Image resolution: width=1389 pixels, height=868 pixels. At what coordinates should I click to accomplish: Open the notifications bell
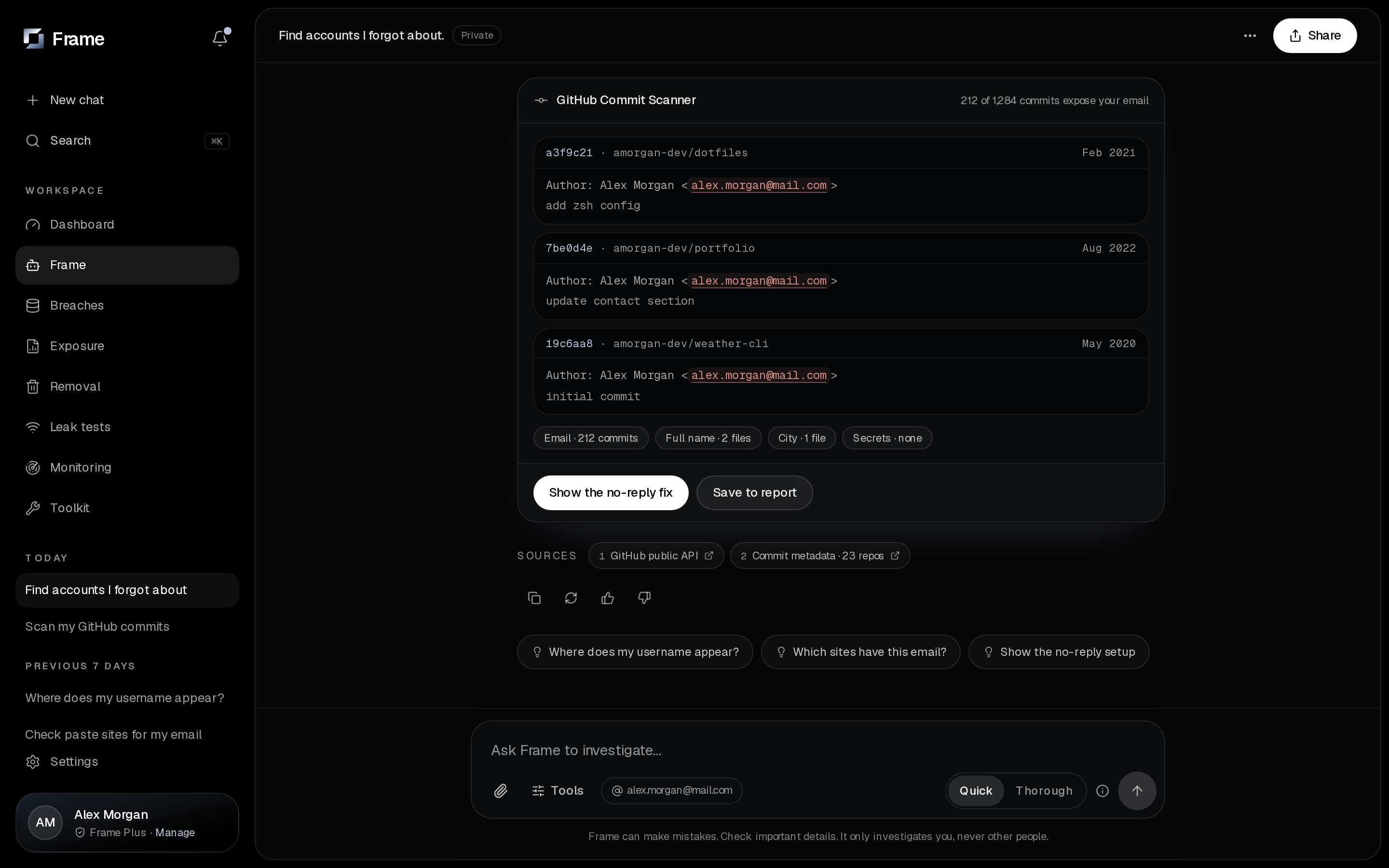[220, 38]
